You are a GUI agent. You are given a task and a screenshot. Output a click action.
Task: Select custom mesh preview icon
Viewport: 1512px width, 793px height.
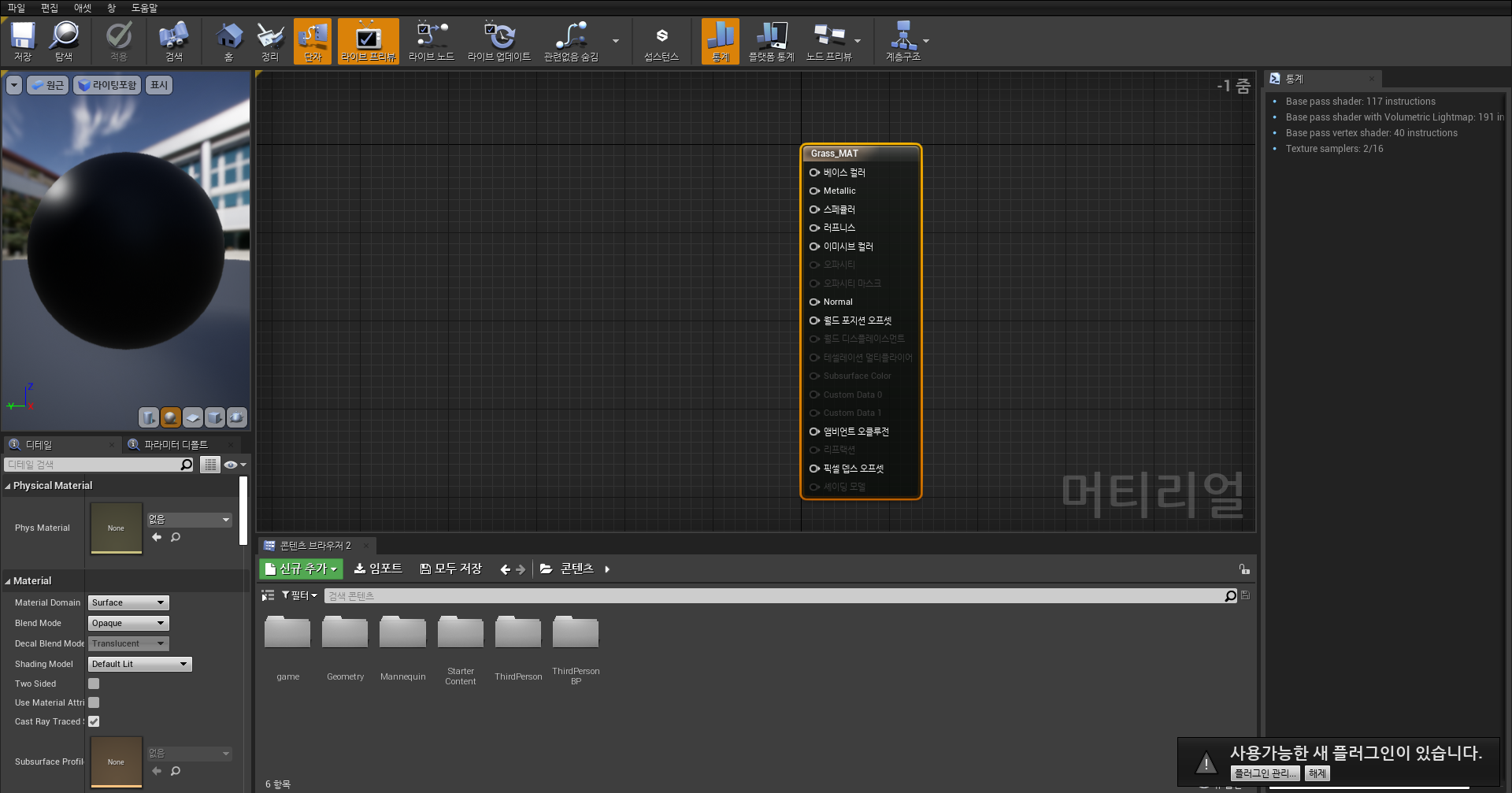tap(236, 417)
